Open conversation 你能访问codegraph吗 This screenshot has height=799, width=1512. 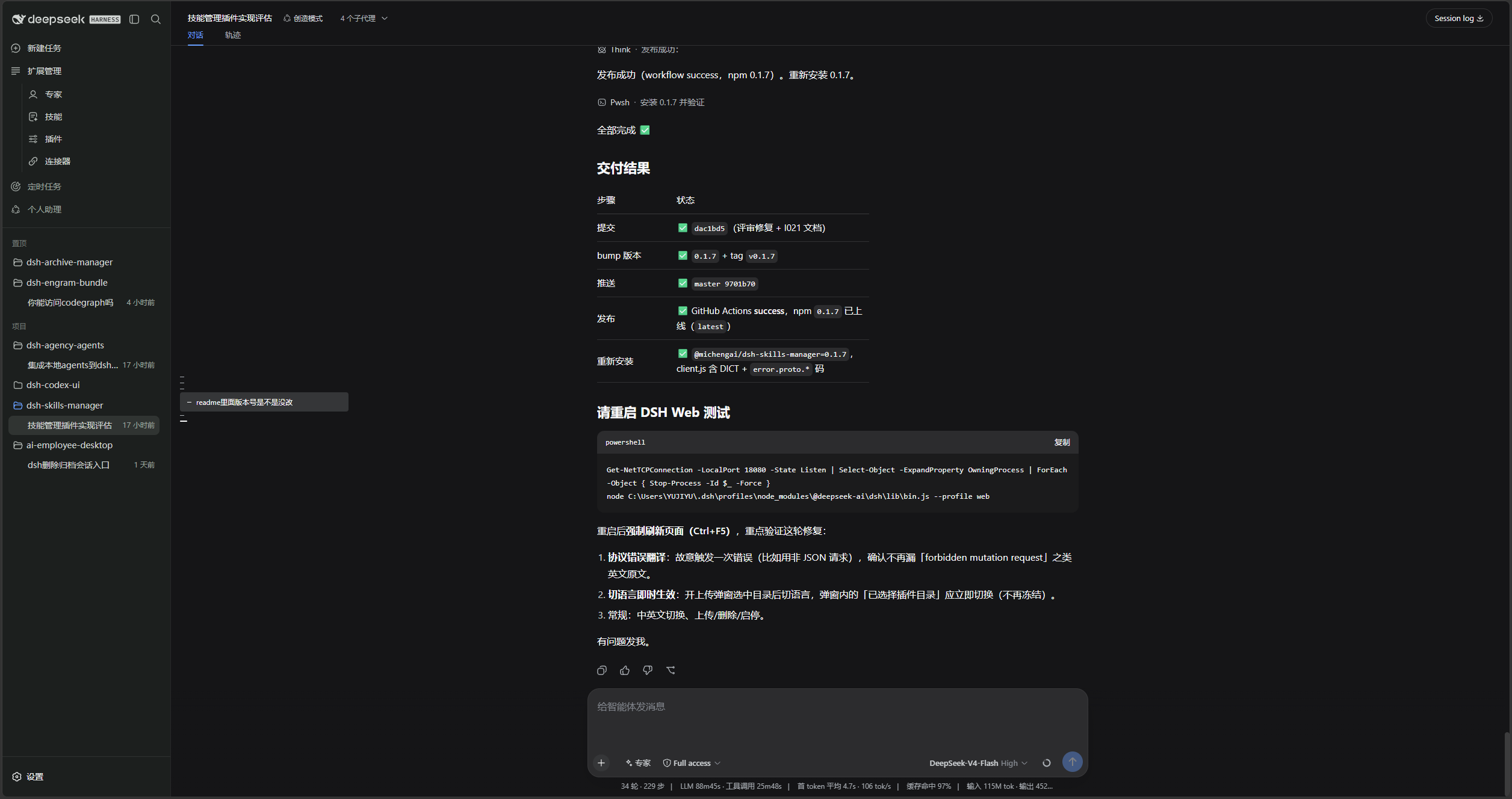tap(84, 303)
